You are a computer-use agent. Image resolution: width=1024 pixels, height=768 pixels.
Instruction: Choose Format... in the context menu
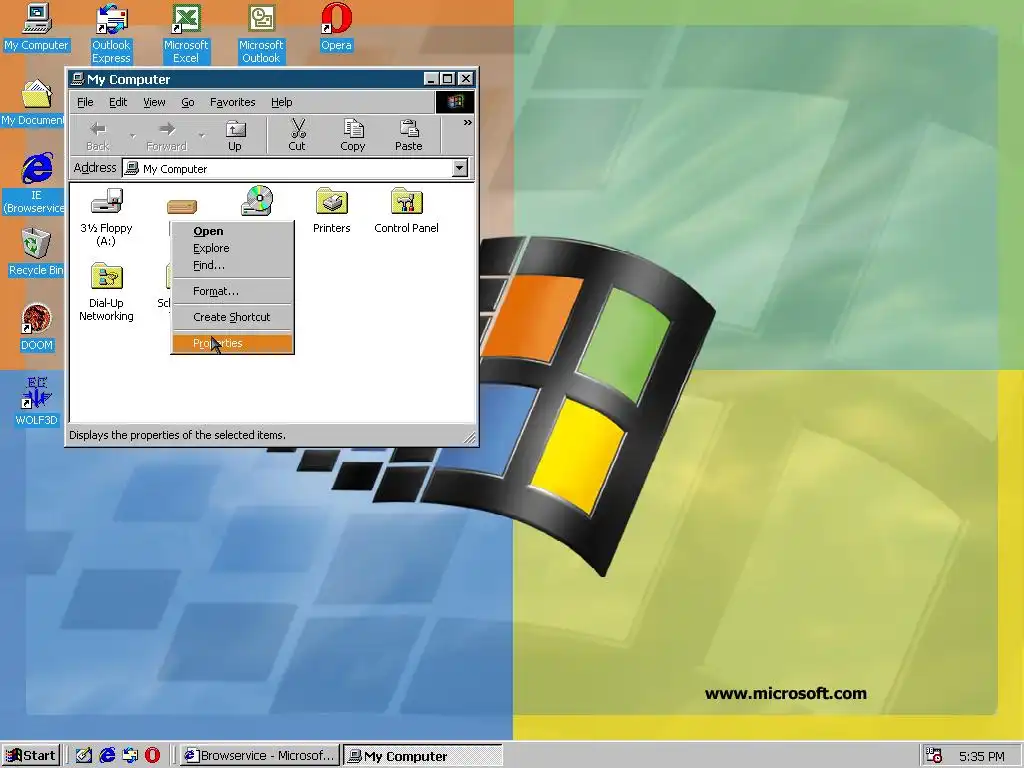[x=232, y=291]
